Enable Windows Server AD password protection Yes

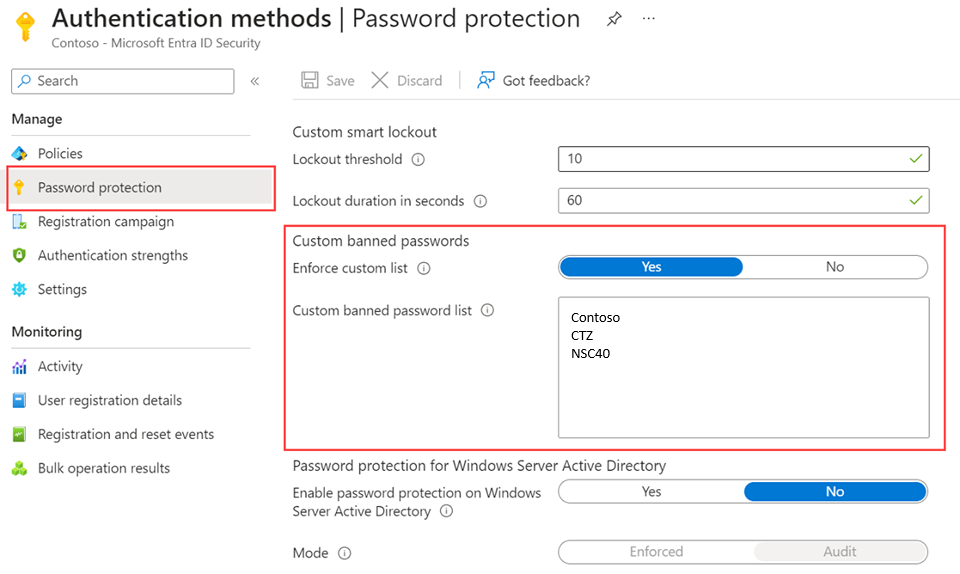pyautogui.click(x=651, y=492)
